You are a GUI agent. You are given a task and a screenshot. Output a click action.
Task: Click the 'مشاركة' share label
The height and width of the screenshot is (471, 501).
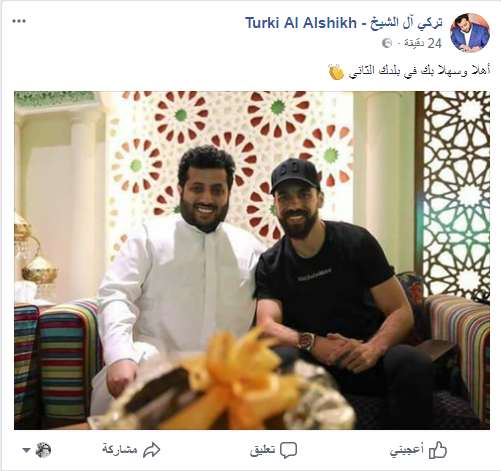pyautogui.click(x=120, y=449)
